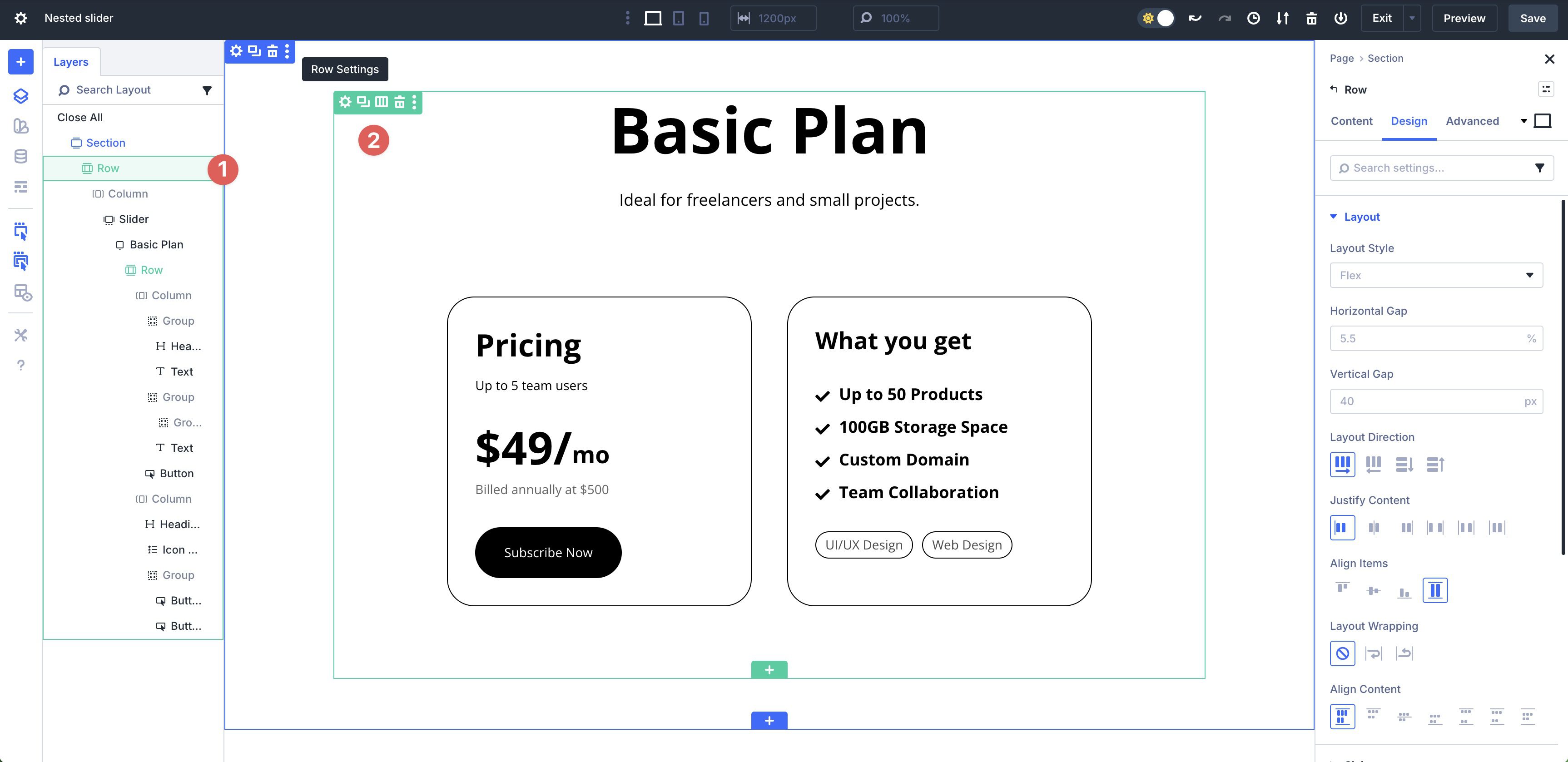This screenshot has width=1568, height=762.
Task: Switch to tablet view icon
Action: (x=678, y=18)
